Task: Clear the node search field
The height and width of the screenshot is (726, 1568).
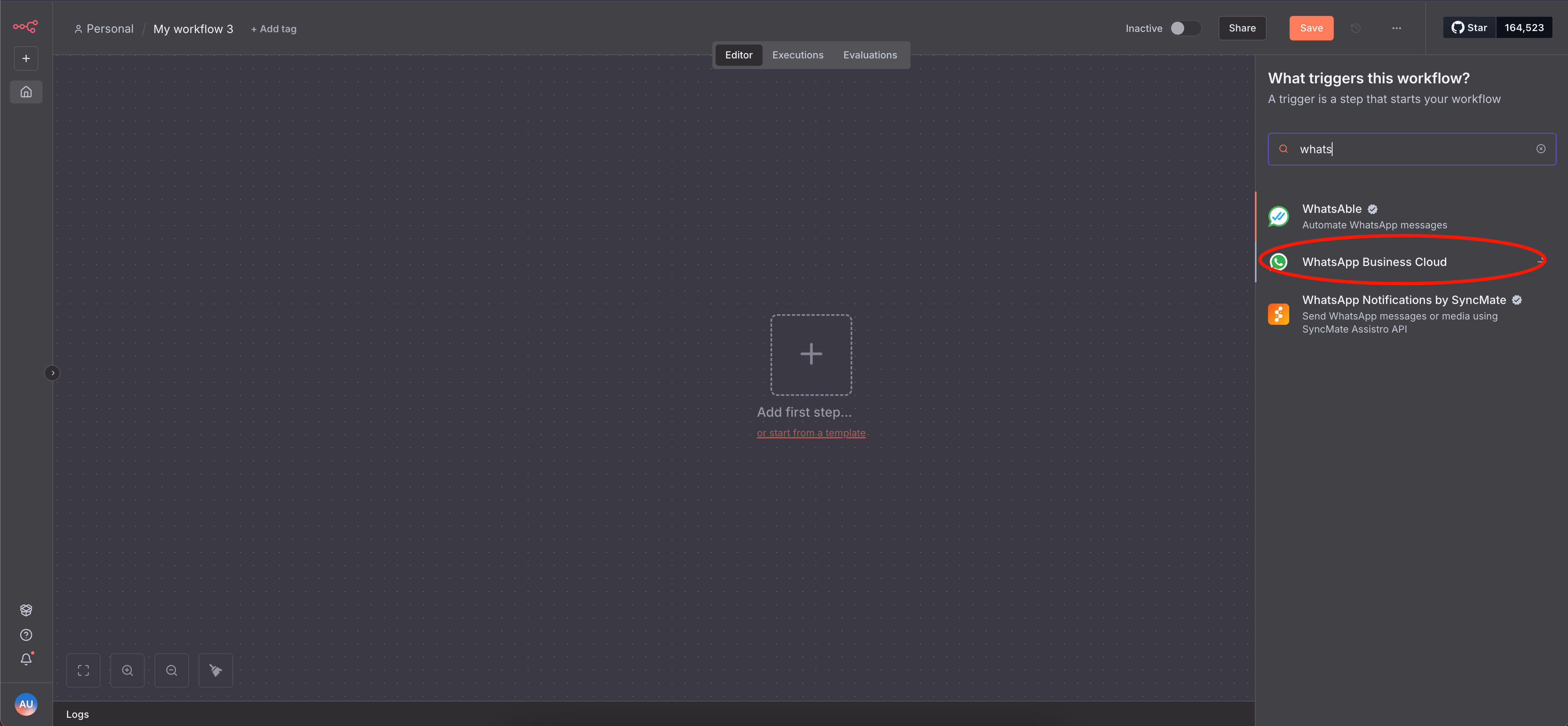Action: (x=1540, y=149)
